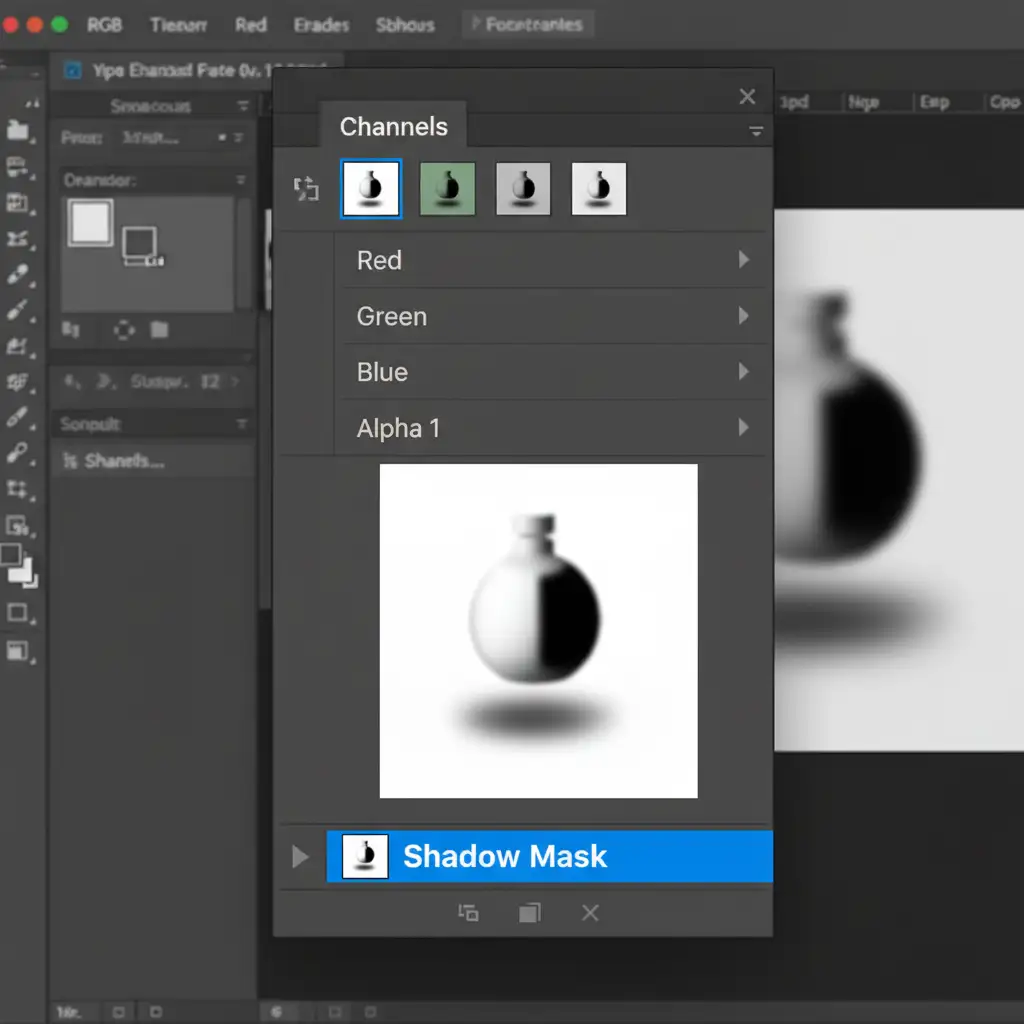Click the top folder-shaped tool in left toolbar

(17, 129)
